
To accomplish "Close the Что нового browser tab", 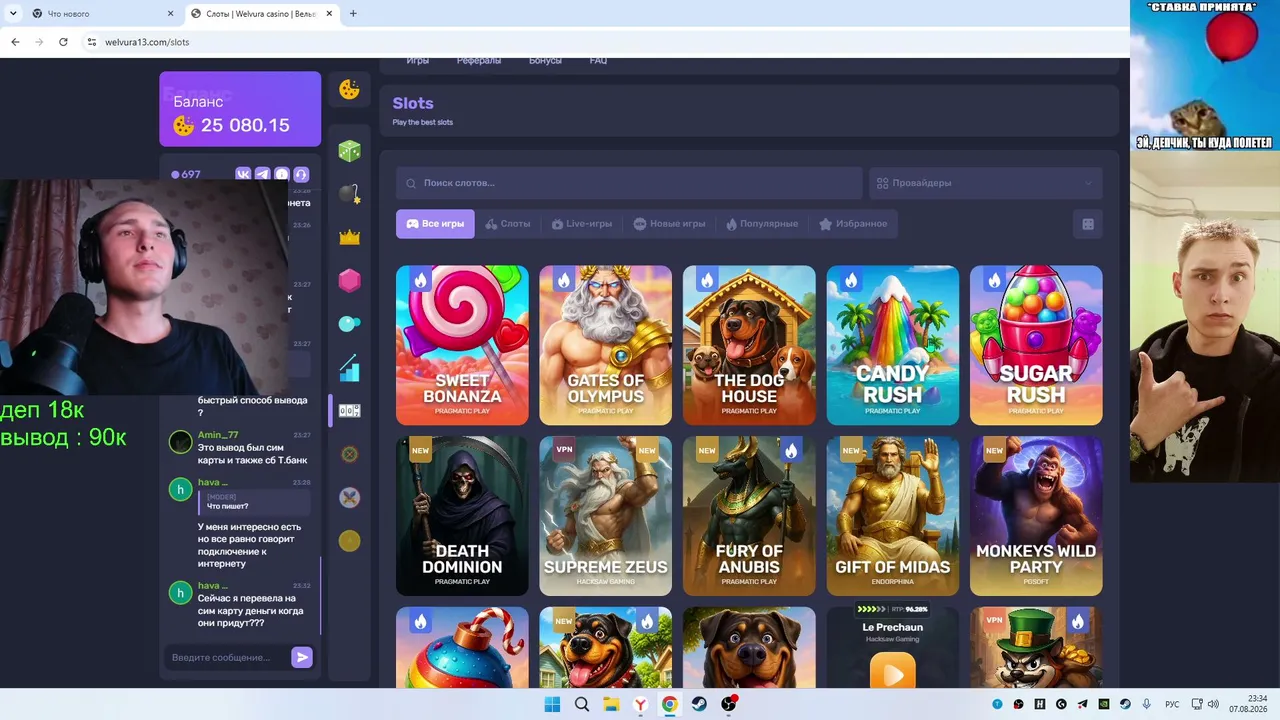I will coord(170,14).
